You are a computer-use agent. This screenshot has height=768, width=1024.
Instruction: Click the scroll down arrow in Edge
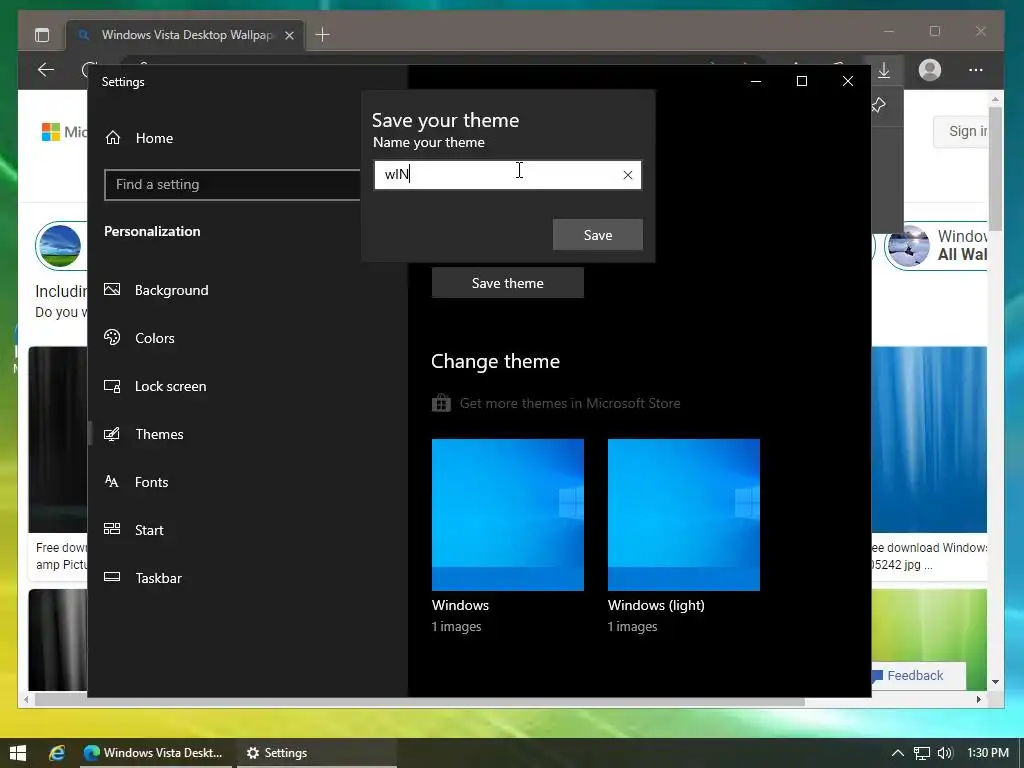pyautogui.click(x=995, y=682)
